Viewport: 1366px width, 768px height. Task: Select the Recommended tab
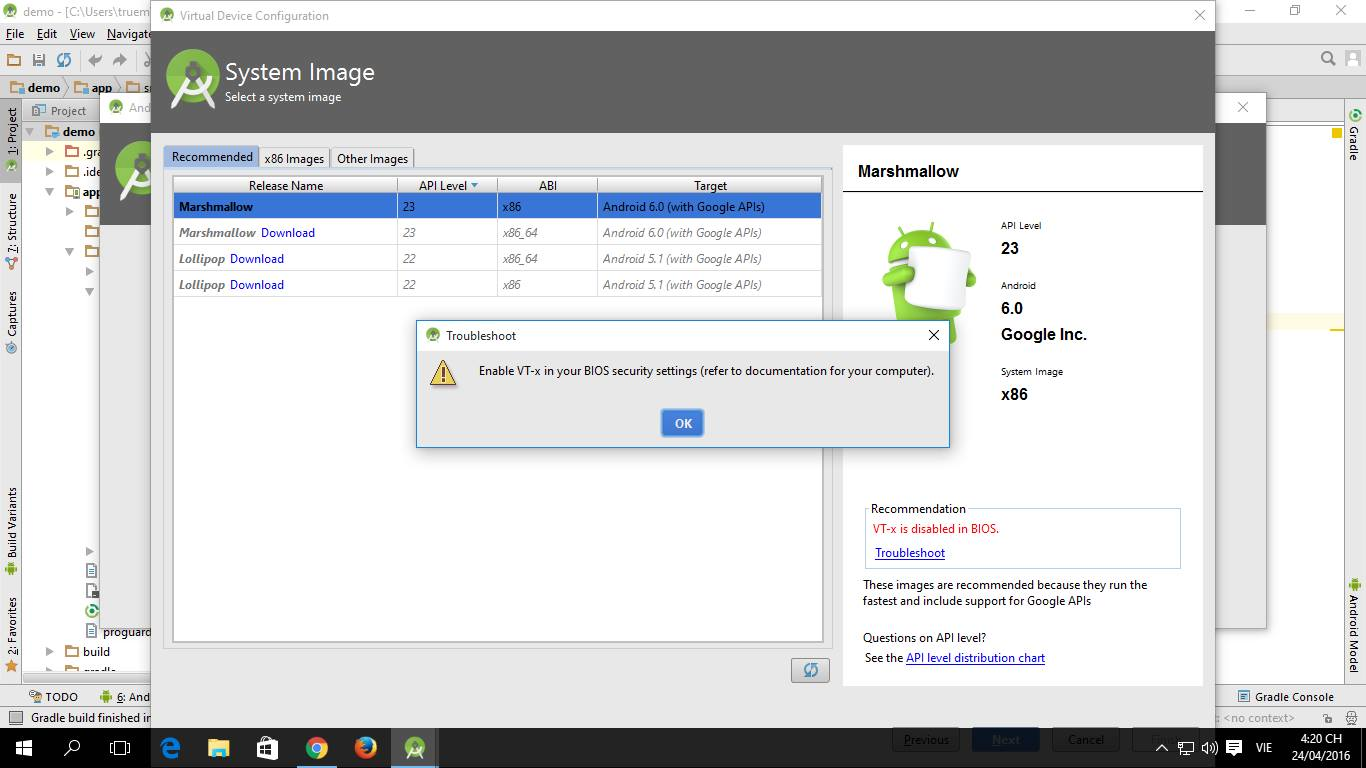212,157
